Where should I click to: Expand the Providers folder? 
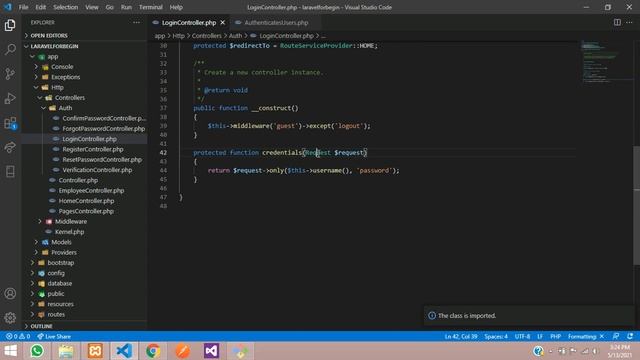click(x=85, y=252)
